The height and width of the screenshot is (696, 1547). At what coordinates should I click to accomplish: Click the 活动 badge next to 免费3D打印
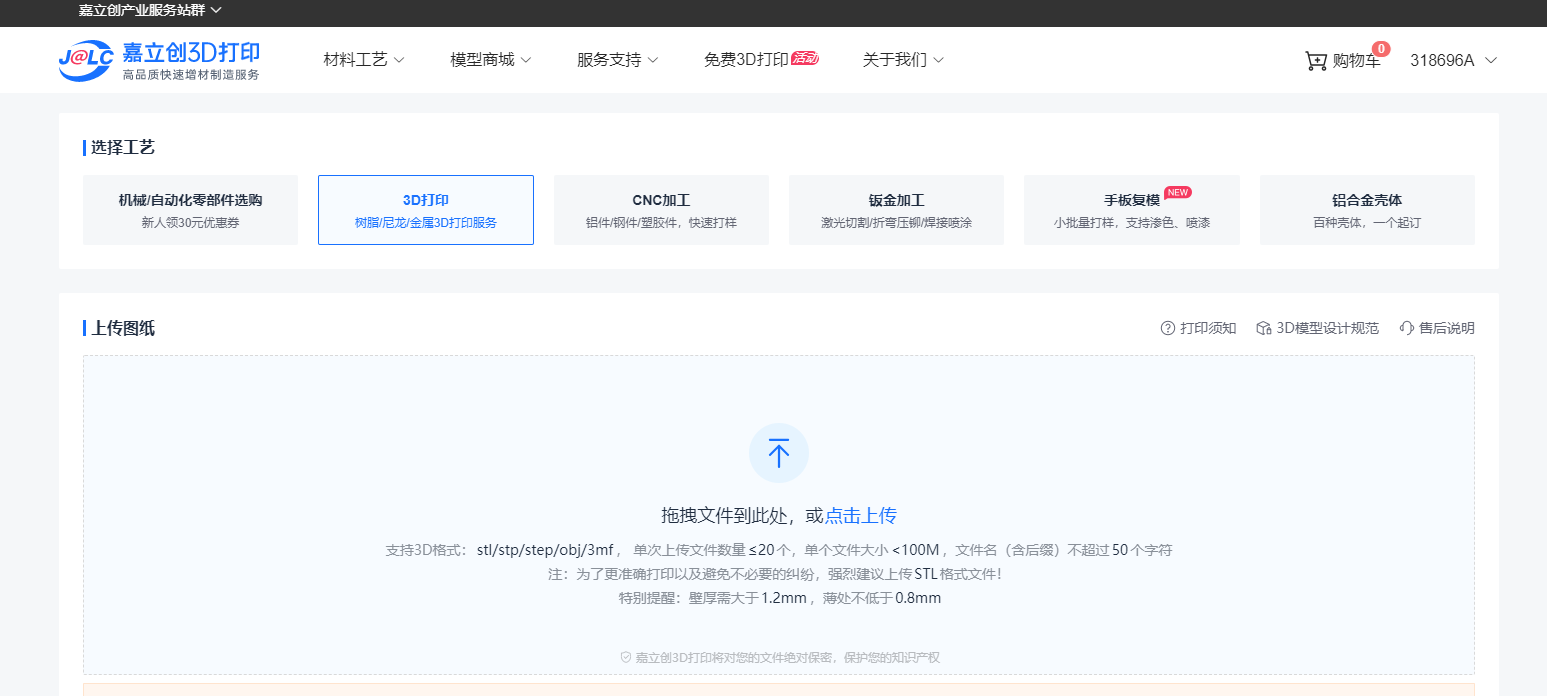[805, 58]
